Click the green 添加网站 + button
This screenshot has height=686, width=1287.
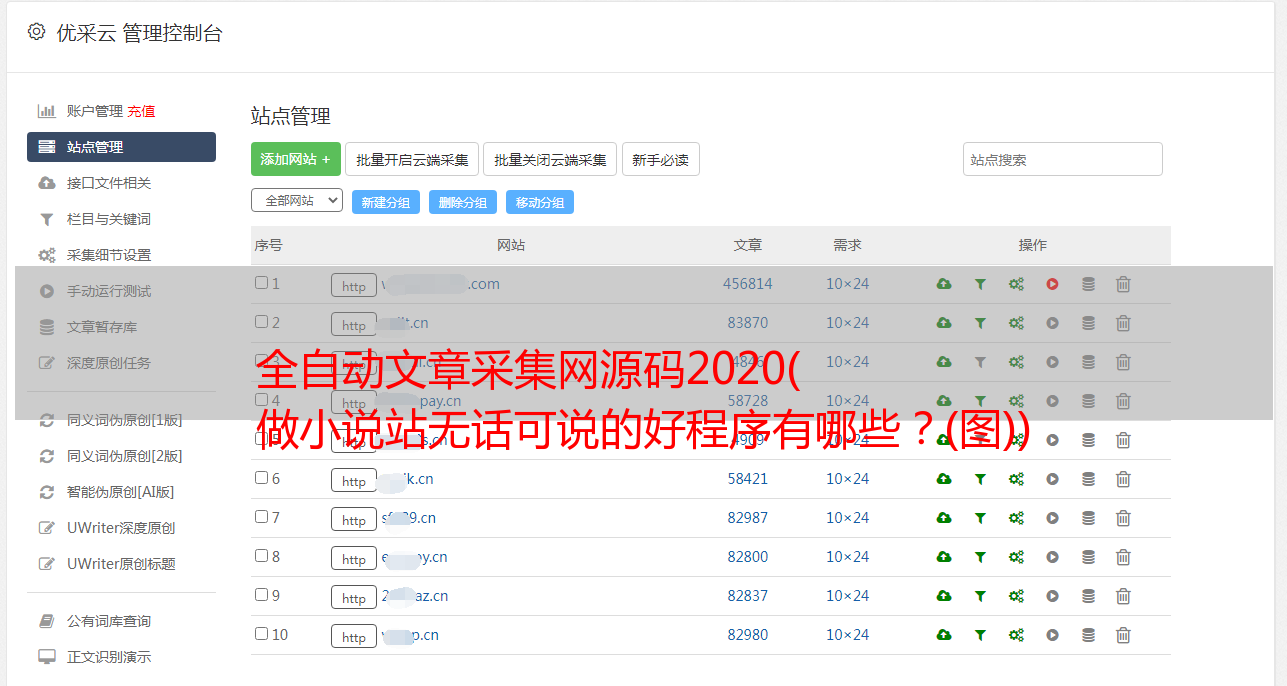pyautogui.click(x=296, y=159)
